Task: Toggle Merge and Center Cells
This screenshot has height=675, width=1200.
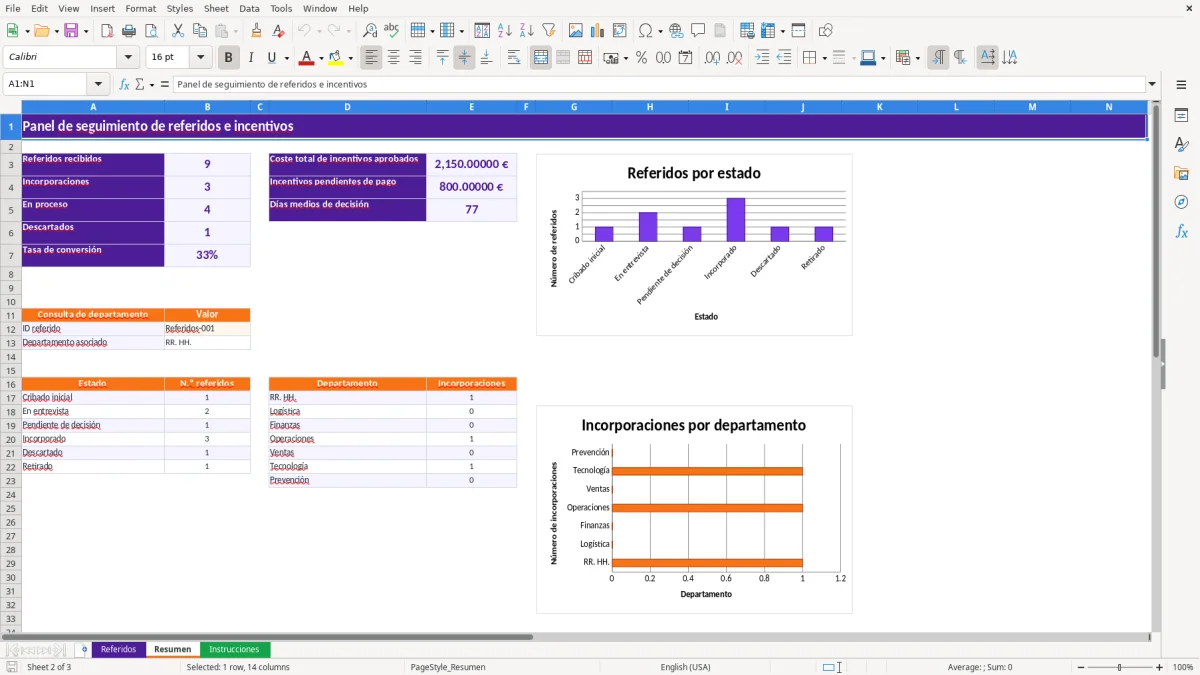Action: click(541, 58)
